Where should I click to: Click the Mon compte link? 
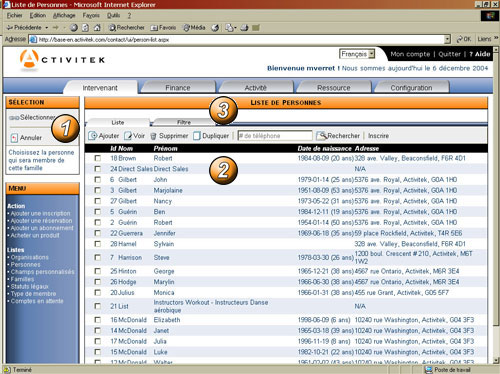[410, 54]
